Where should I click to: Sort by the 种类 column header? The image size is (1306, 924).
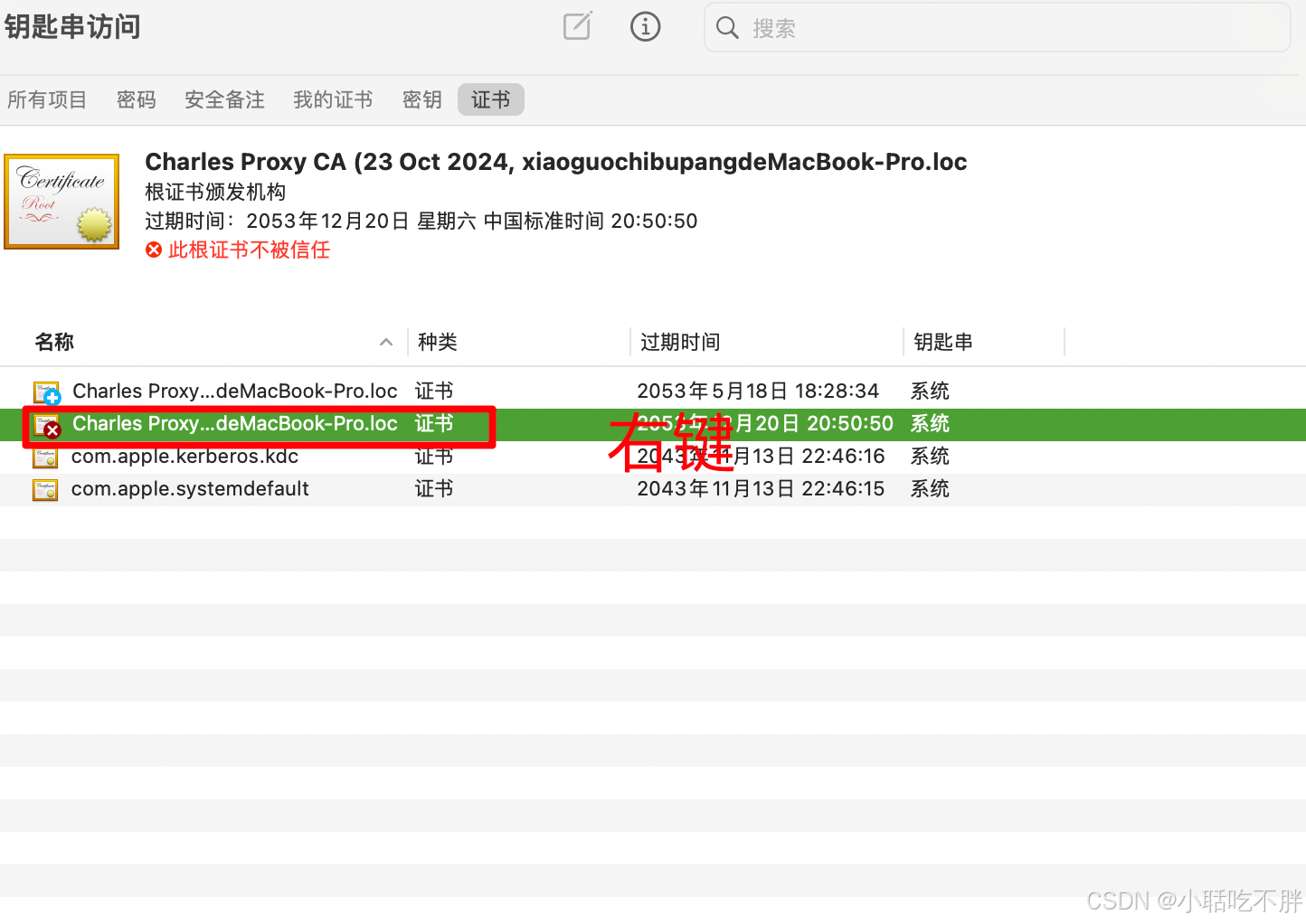point(438,342)
